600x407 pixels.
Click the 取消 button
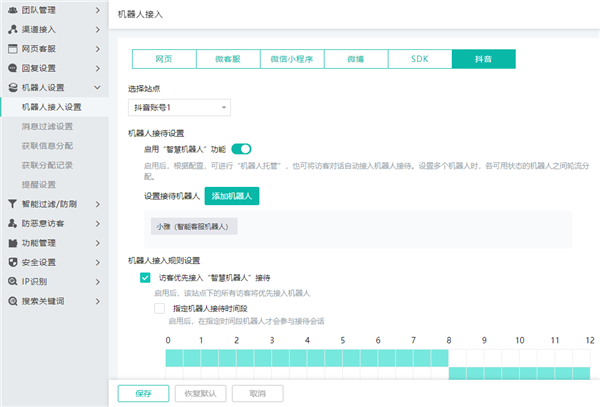(258, 393)
